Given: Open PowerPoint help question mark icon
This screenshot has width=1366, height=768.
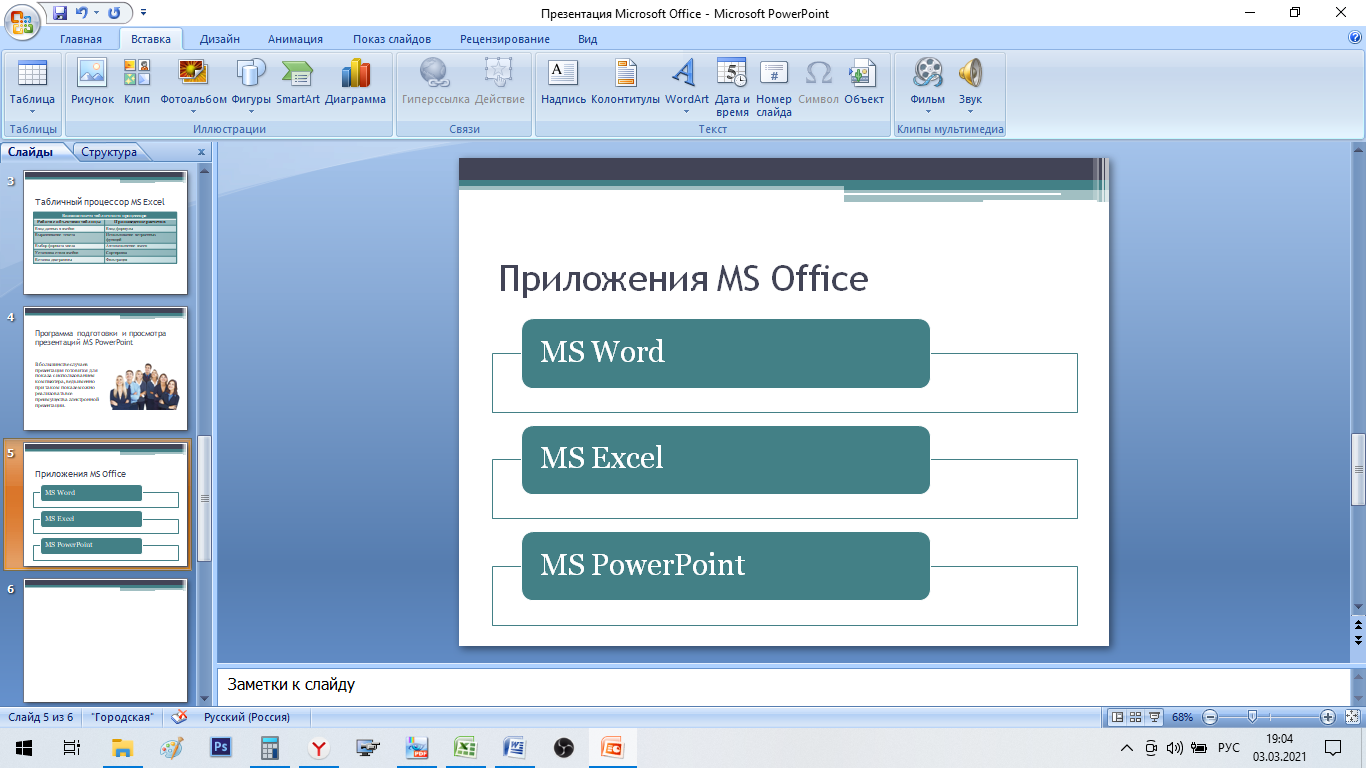Looking at the screenshot, I should click(x=1355, y=38).
